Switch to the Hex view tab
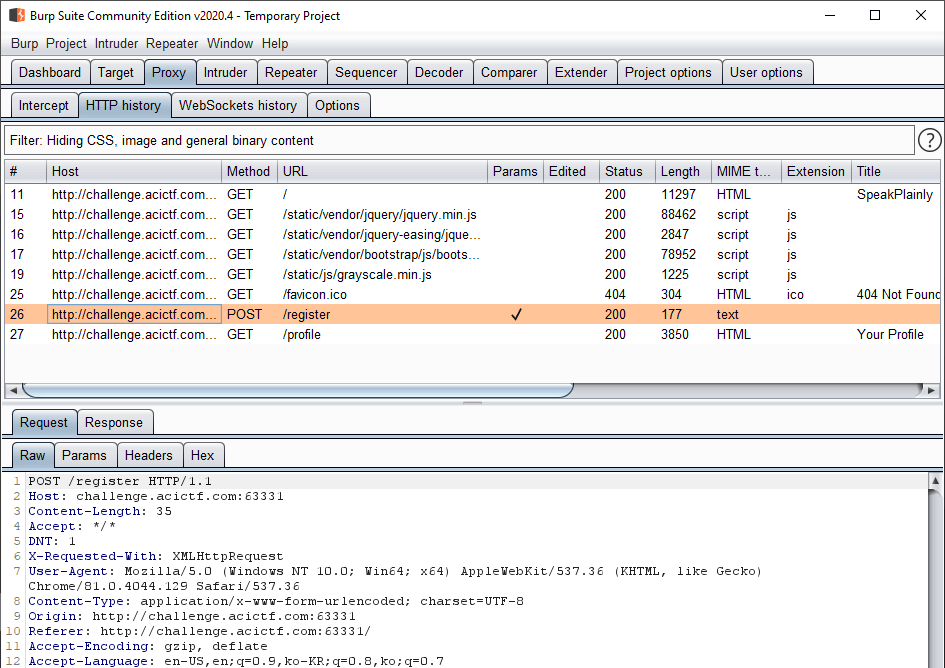This screenshot has width=945, height=668. tap(203, 455)
